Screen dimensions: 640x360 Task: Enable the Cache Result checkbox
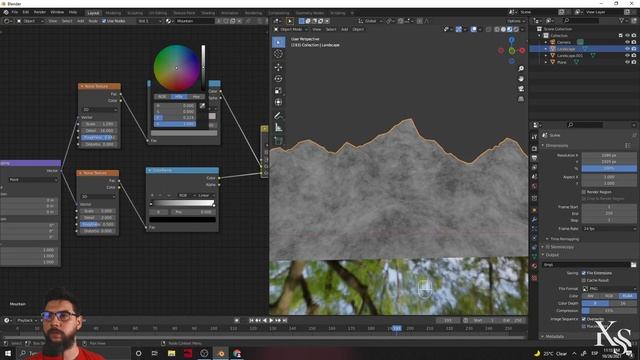coord(584,280)
